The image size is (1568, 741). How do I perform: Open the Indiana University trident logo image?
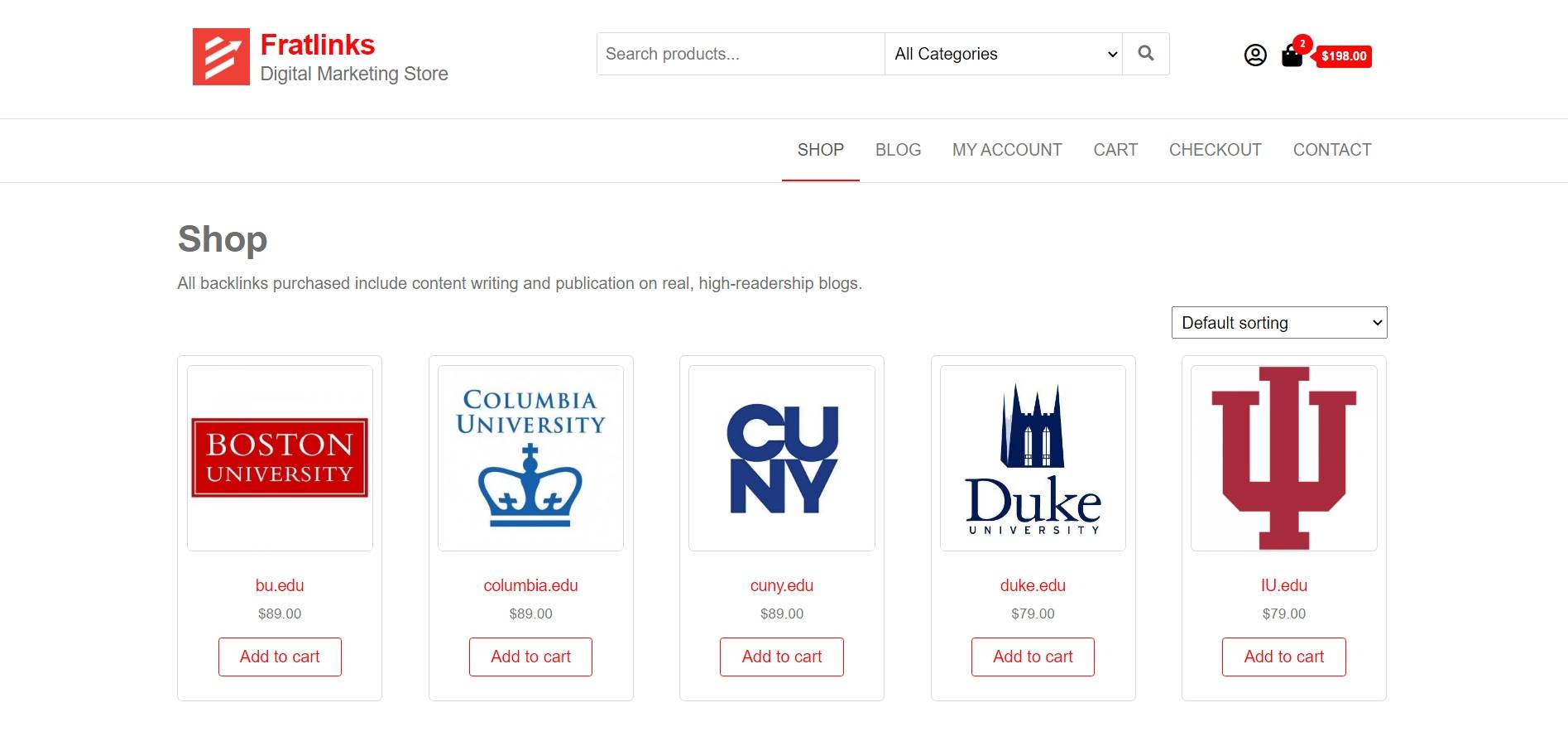[1284, 458]
